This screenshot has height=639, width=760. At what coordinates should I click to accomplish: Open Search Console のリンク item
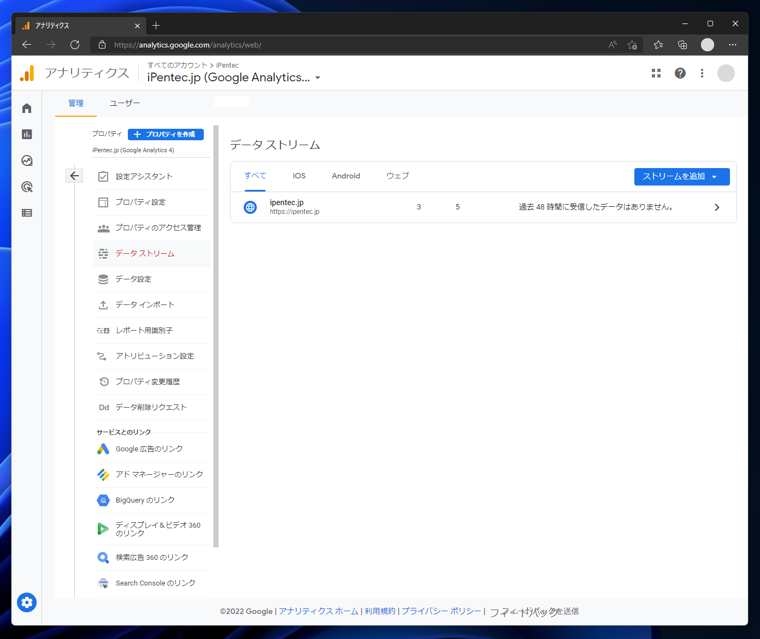click(x=152, y=583)
